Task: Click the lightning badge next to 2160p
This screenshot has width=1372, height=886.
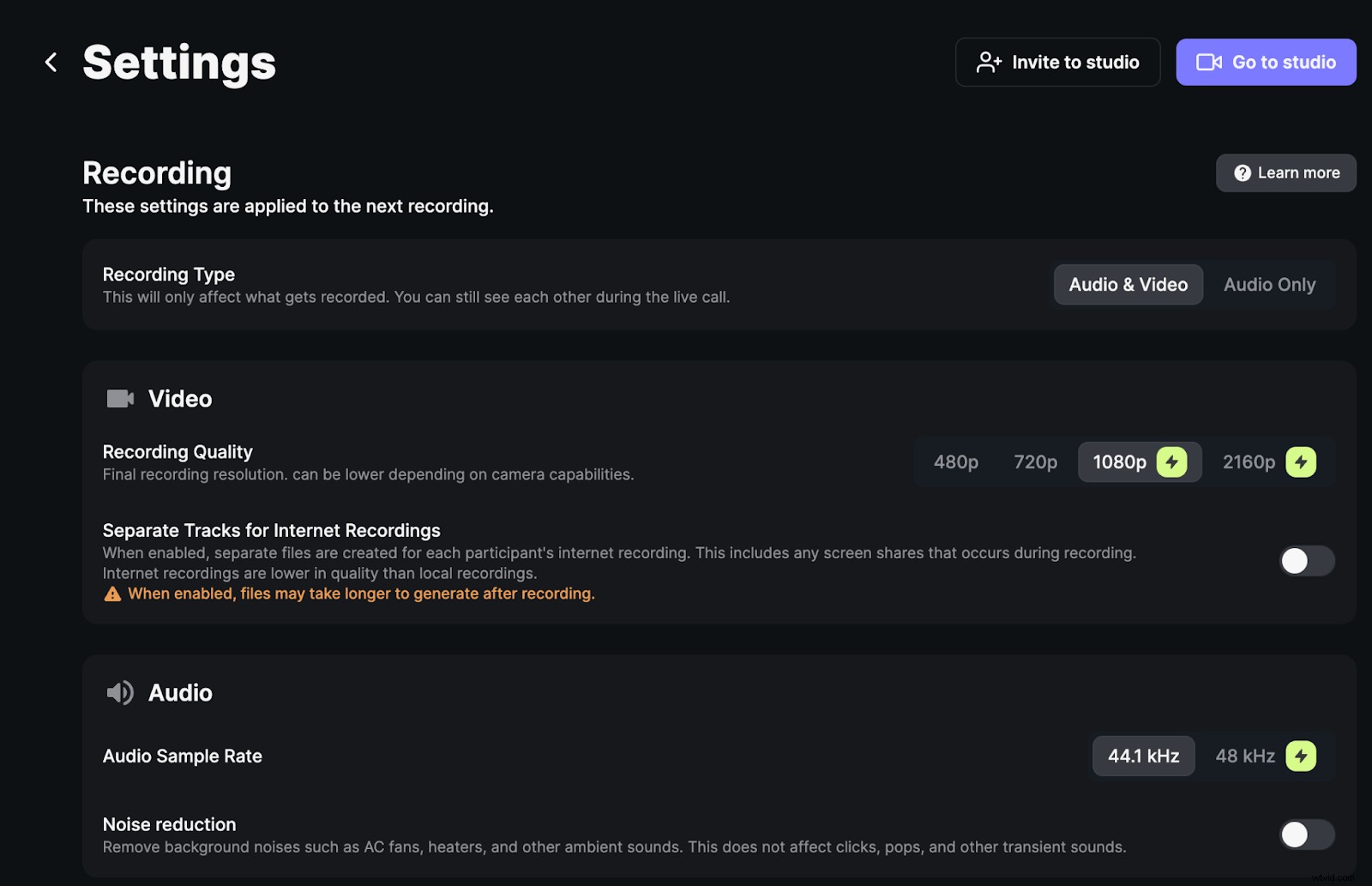Action: [x=1301, y=462]
